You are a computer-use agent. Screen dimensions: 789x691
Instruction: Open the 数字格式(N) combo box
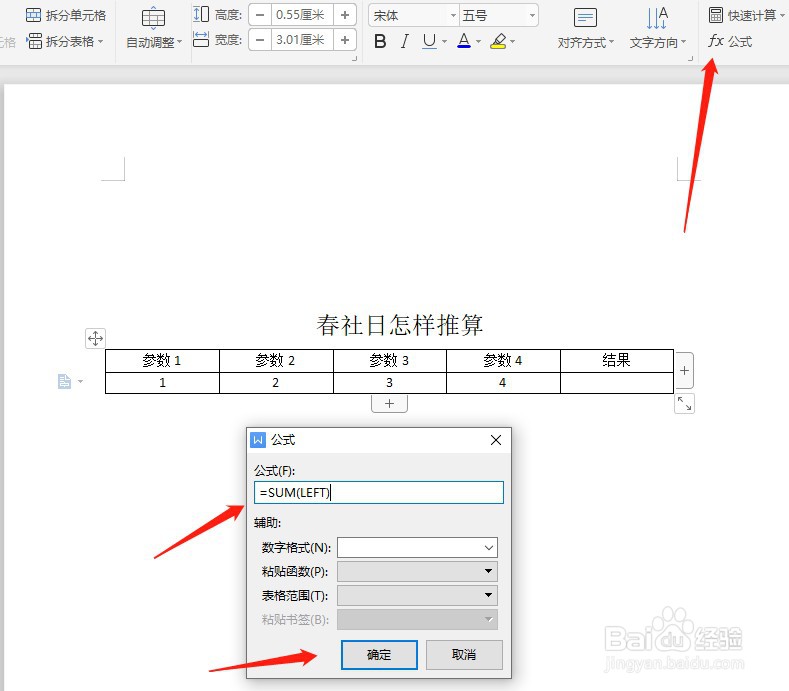coord(417,548)
